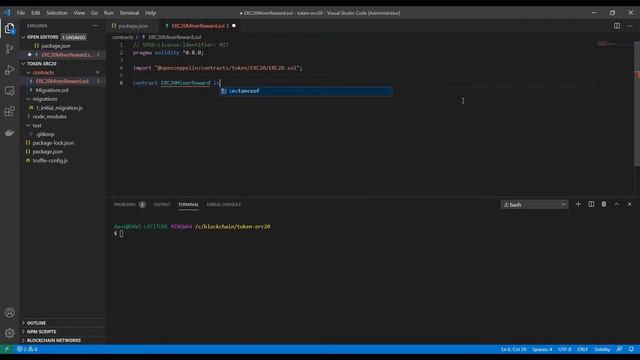
Task: Create a new terminal with plus icon
Action: [578, 204]
